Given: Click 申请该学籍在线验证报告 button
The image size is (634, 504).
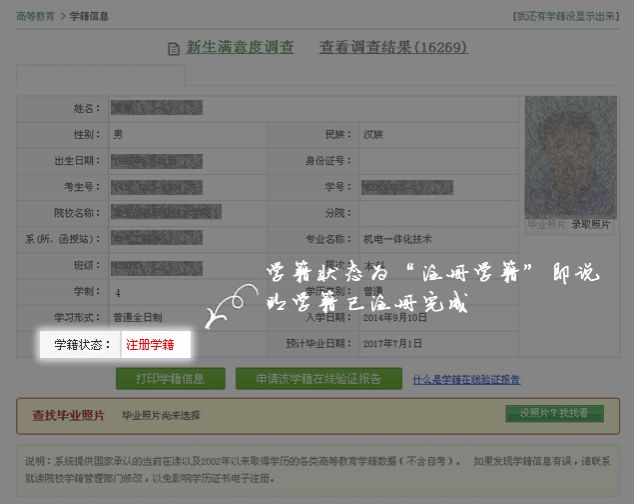Looking at the screenshot, I should tap(319, 379).
